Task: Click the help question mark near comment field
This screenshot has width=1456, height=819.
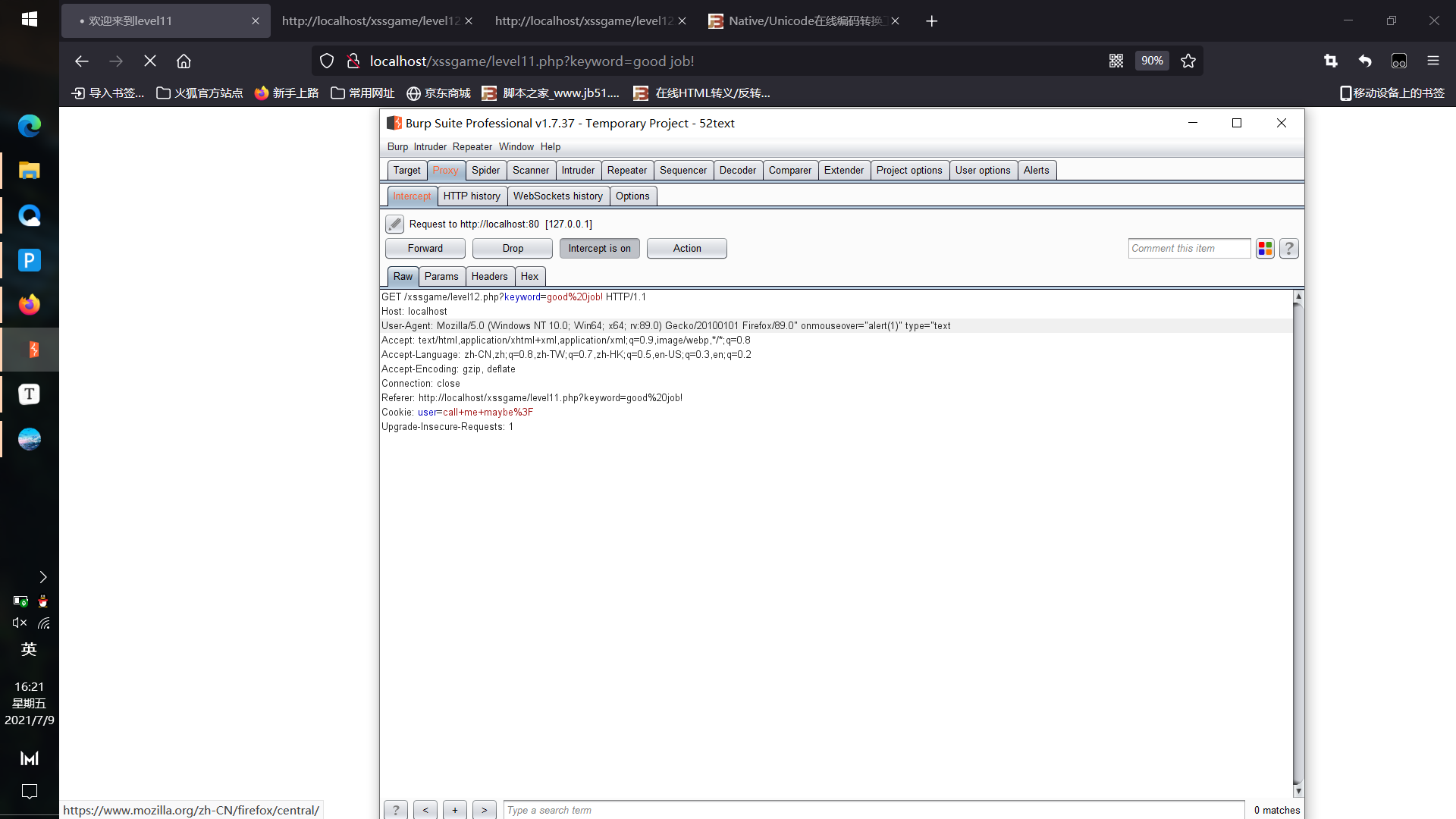Action: [1289, 248]
